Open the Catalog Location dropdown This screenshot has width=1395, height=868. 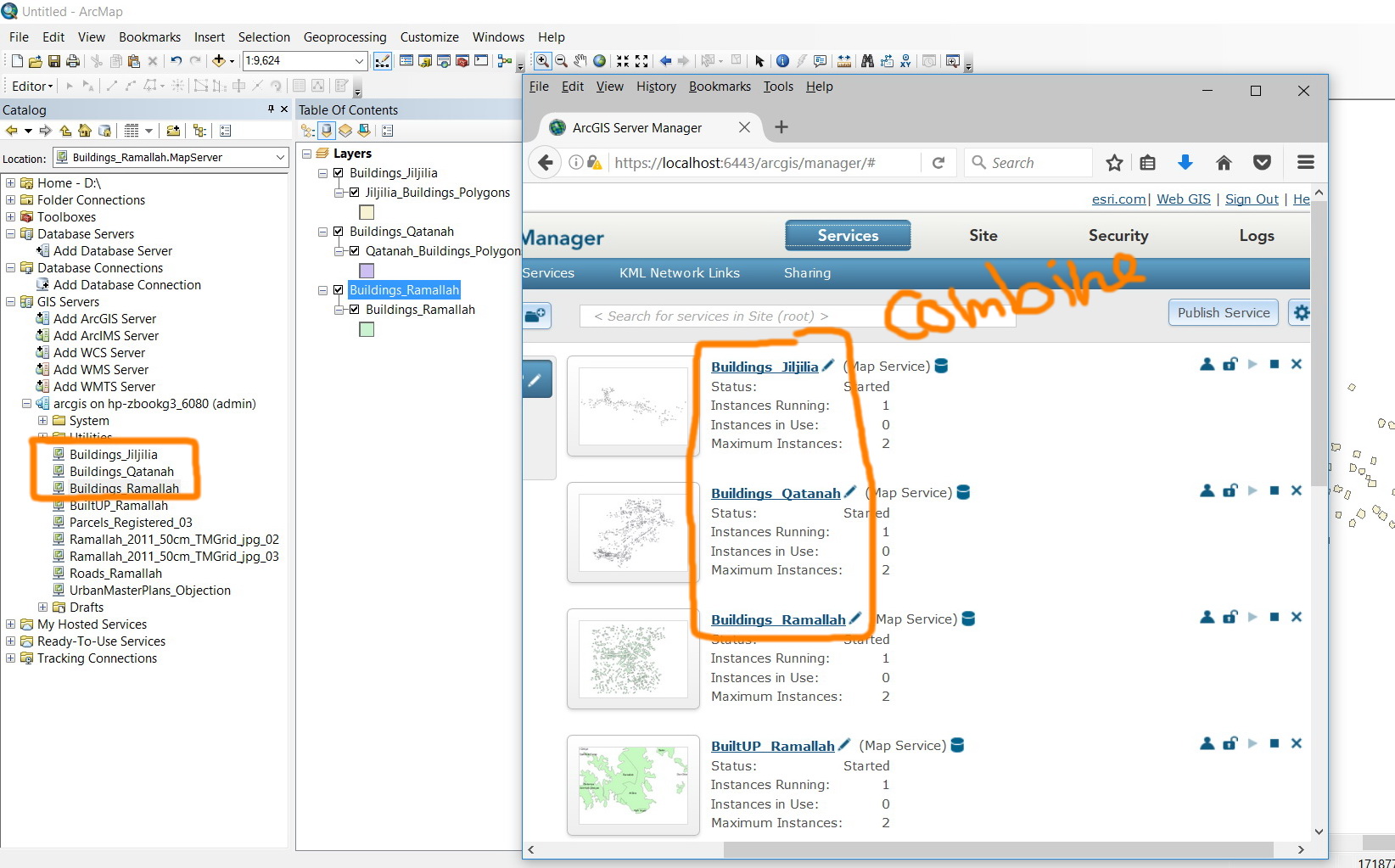point(280,158)
